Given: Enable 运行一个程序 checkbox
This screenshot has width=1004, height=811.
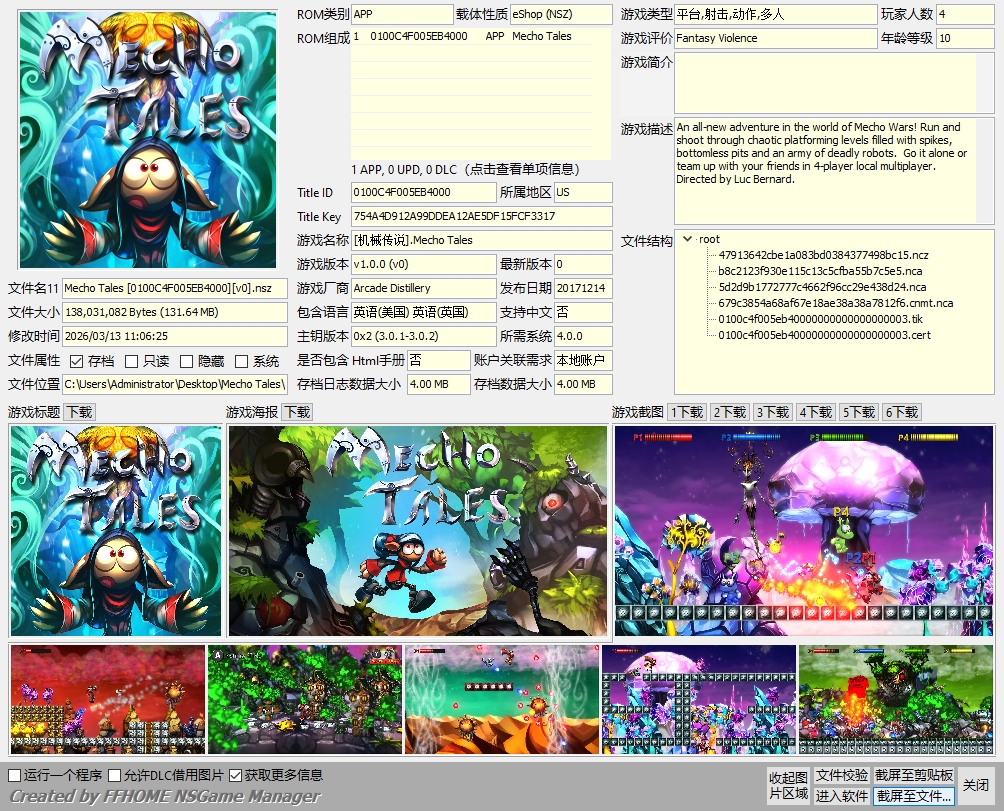Looking at the screenshot, I should pyautogui.click(x=15, y=775).
